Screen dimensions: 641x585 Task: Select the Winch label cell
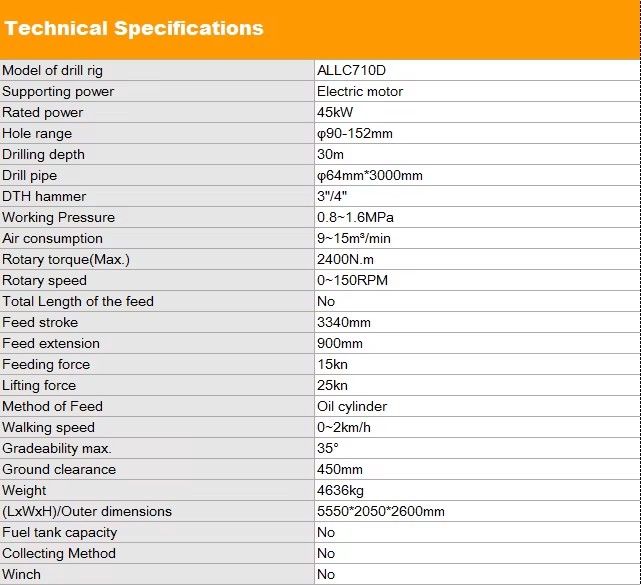[x=157, y=574]
